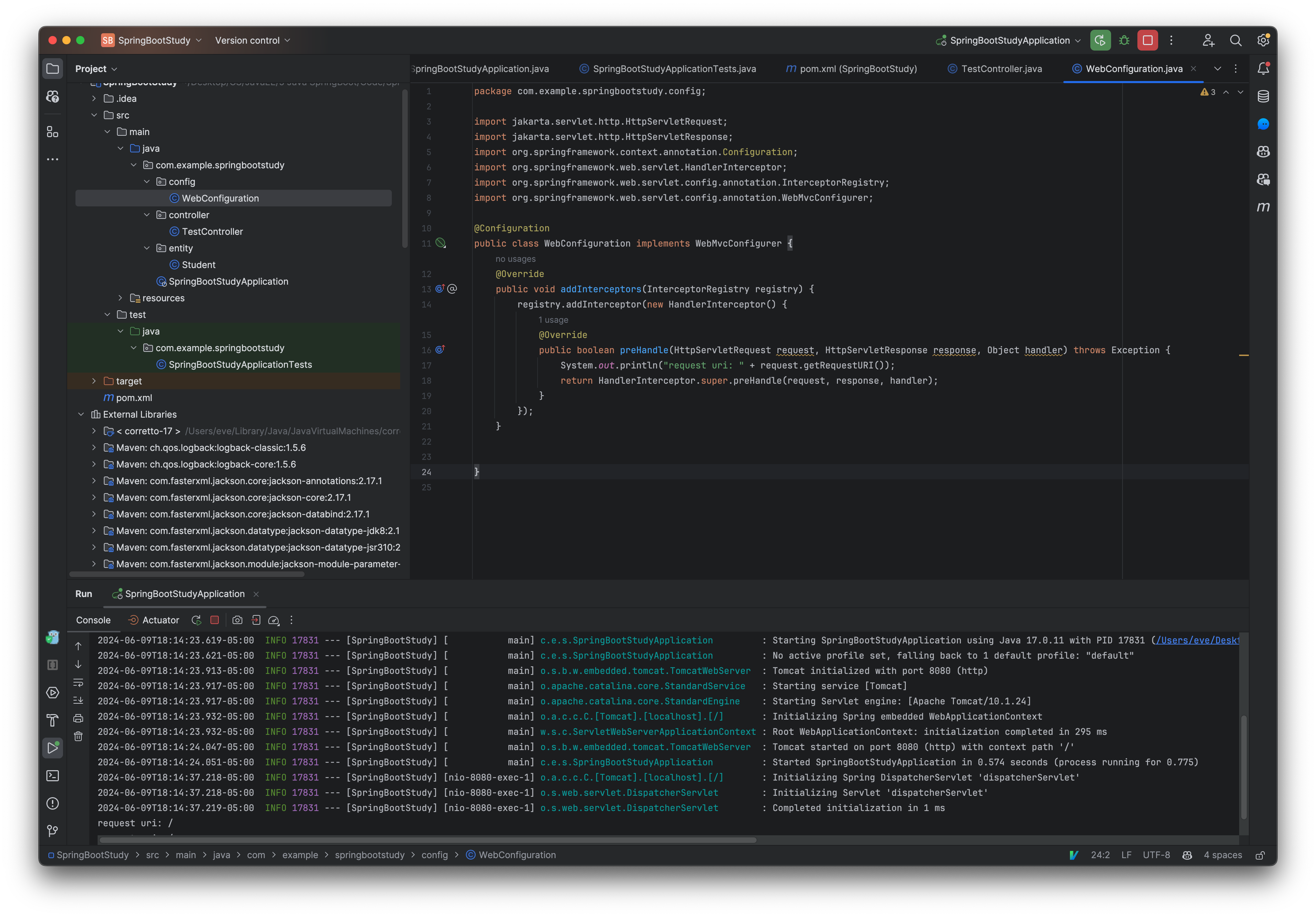Open the Structure tool window icon
This screenshot has height=917, width=1316.
pos(53,132)
